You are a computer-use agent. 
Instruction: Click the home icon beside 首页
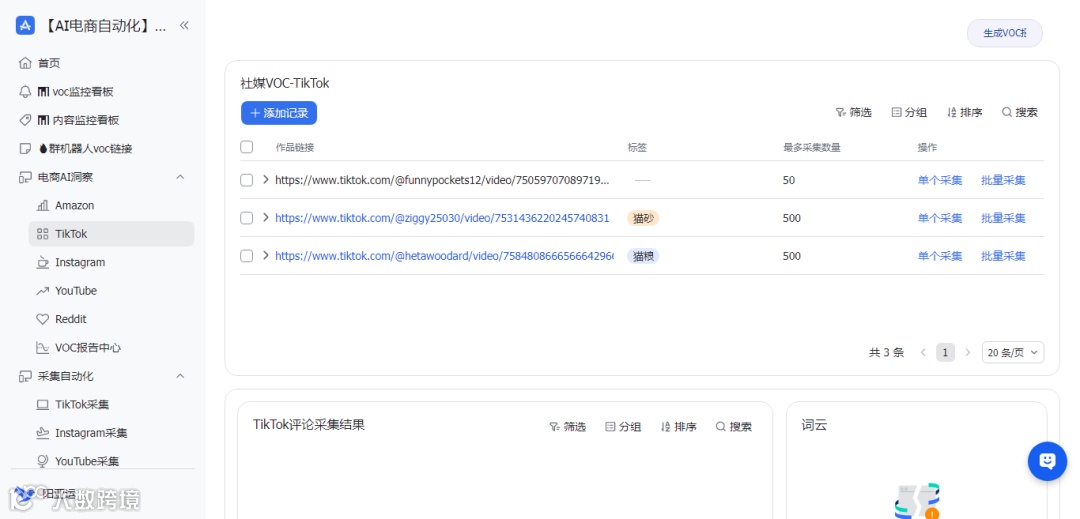click(x=25, y=63)
